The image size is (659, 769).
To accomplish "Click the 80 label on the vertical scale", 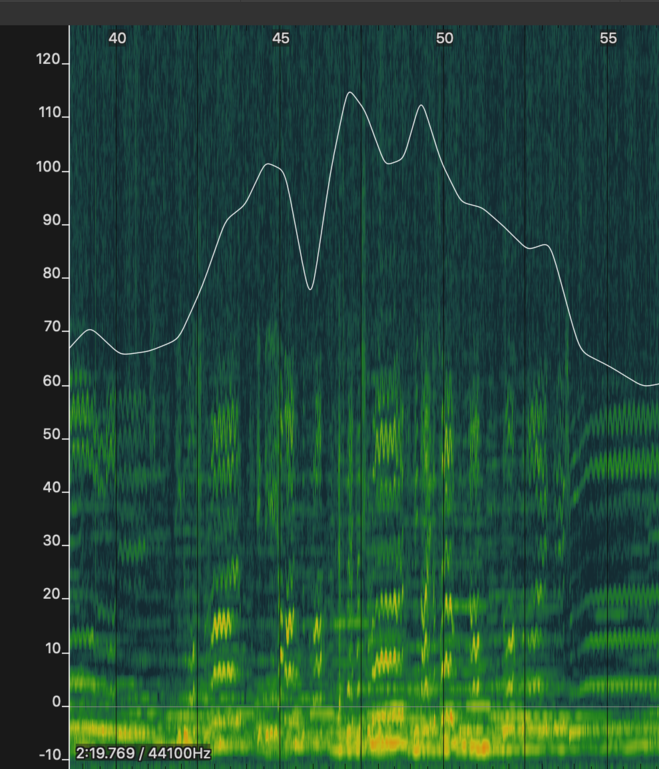I will click(51, 276).
